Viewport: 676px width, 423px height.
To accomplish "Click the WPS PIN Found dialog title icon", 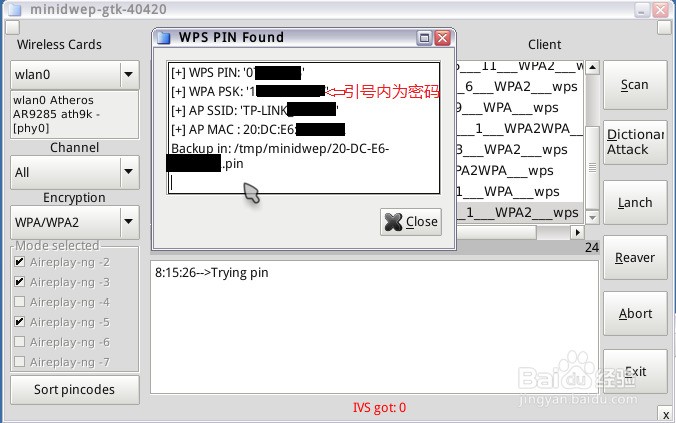I will coord(164,38).
